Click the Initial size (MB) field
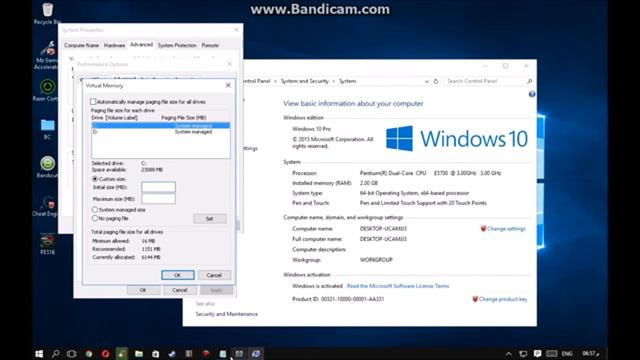 click(x=158, y=187)
